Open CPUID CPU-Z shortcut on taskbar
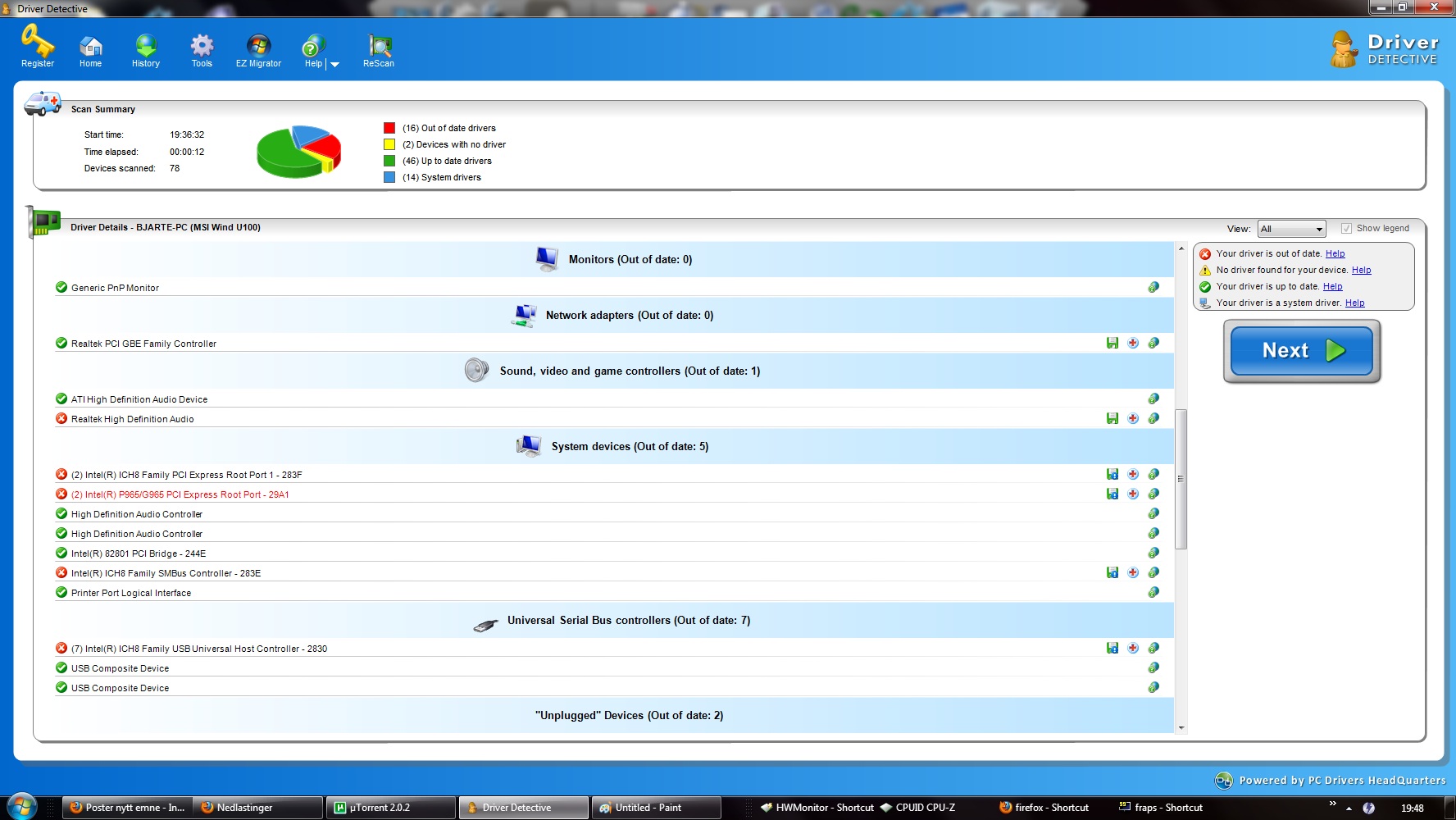The width and height of the screenshot is (1456, 820). click(917, 808)
